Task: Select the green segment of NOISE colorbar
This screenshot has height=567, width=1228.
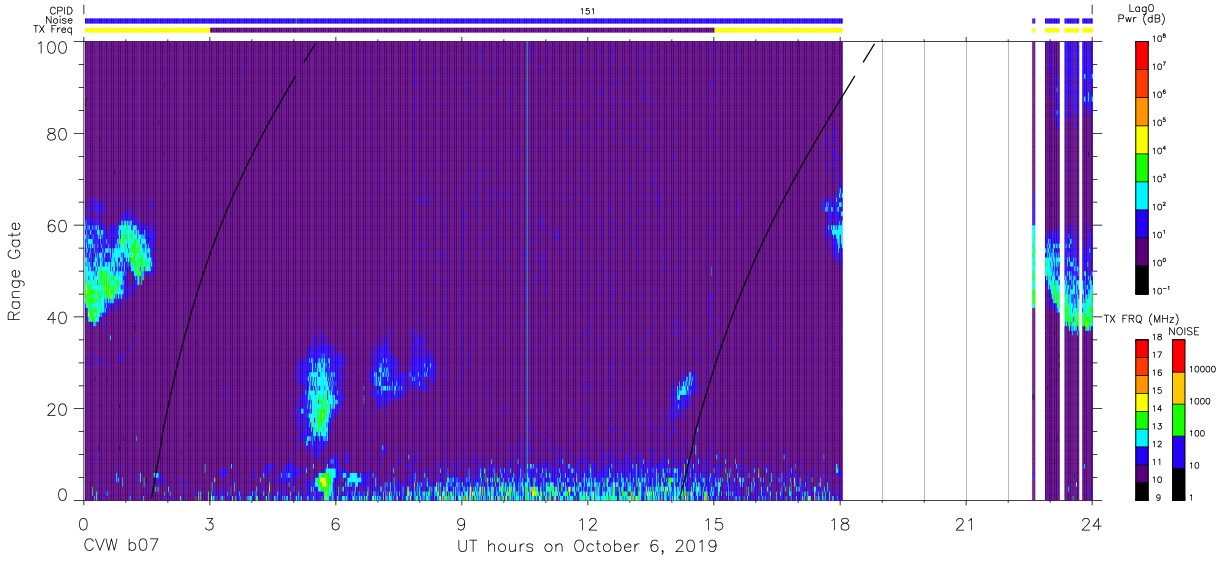Action: (x=1179, y=419)
